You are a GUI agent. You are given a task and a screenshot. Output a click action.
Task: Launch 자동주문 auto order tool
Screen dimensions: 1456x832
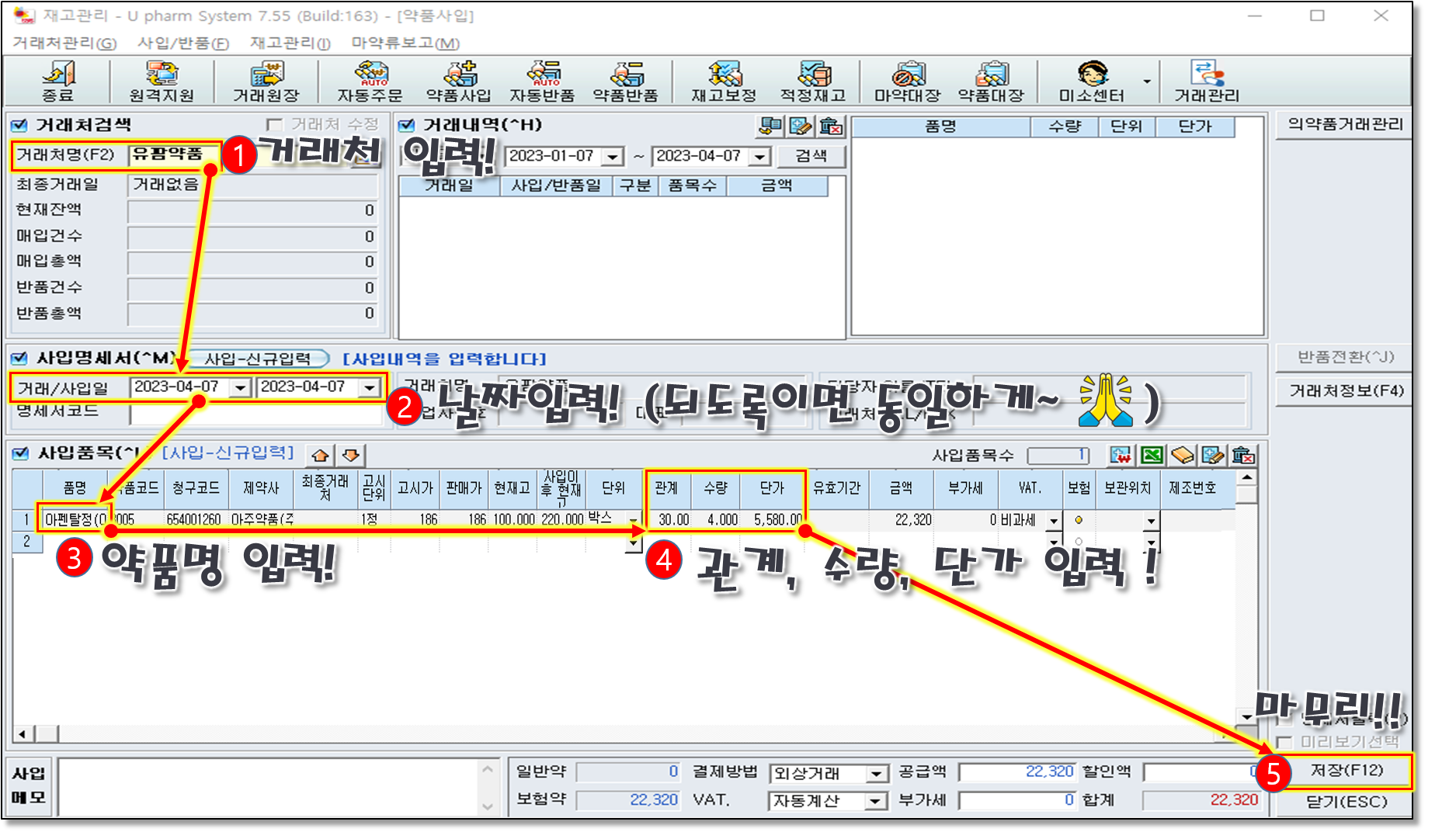point(370,81)
